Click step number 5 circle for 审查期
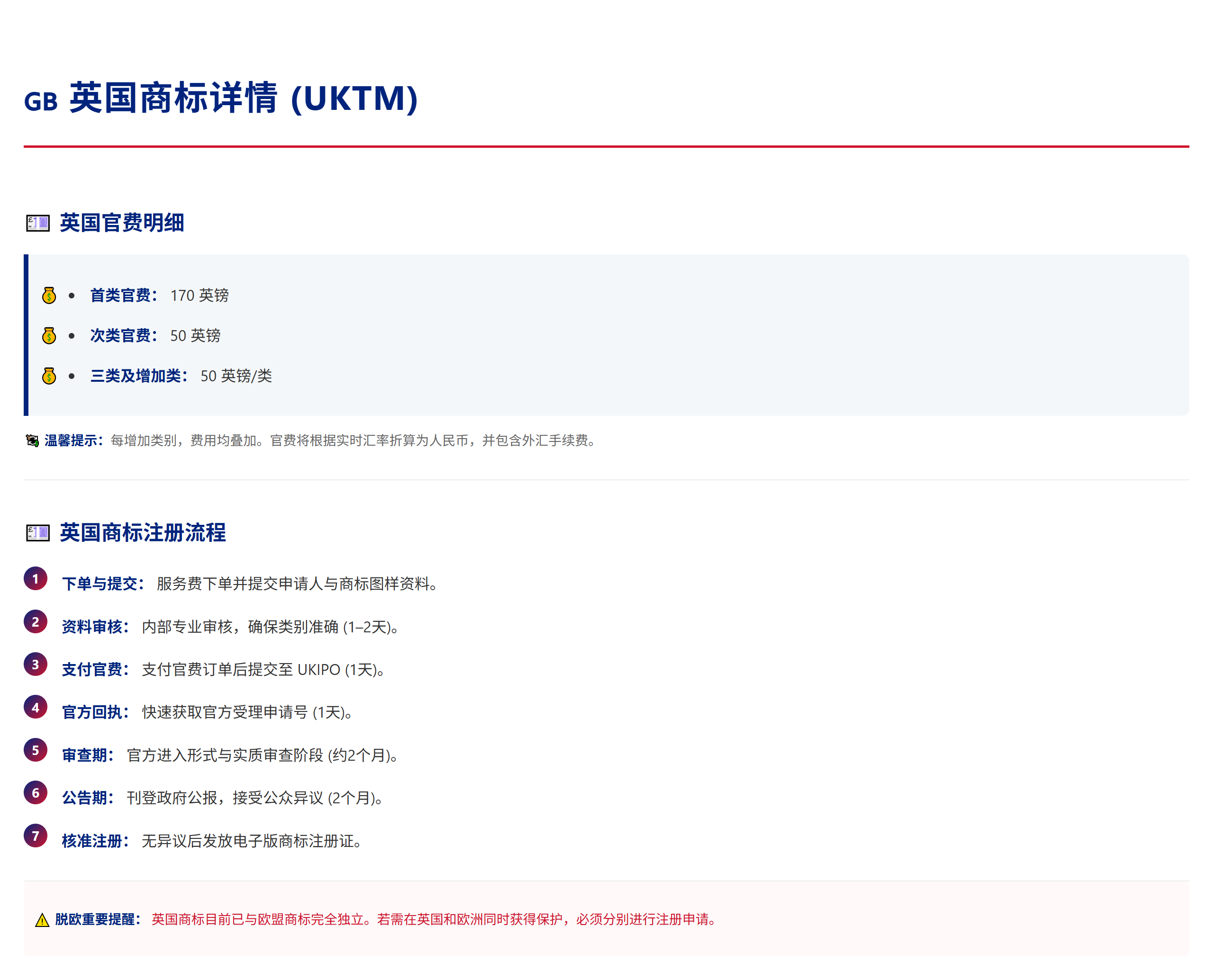The image size is (1206, 980). tap(36, 751)
